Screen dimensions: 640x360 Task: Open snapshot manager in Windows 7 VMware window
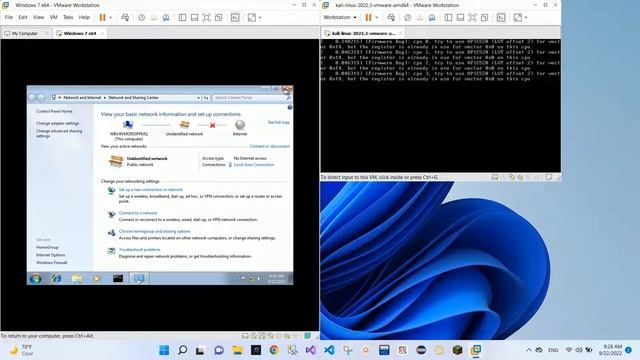166,17
